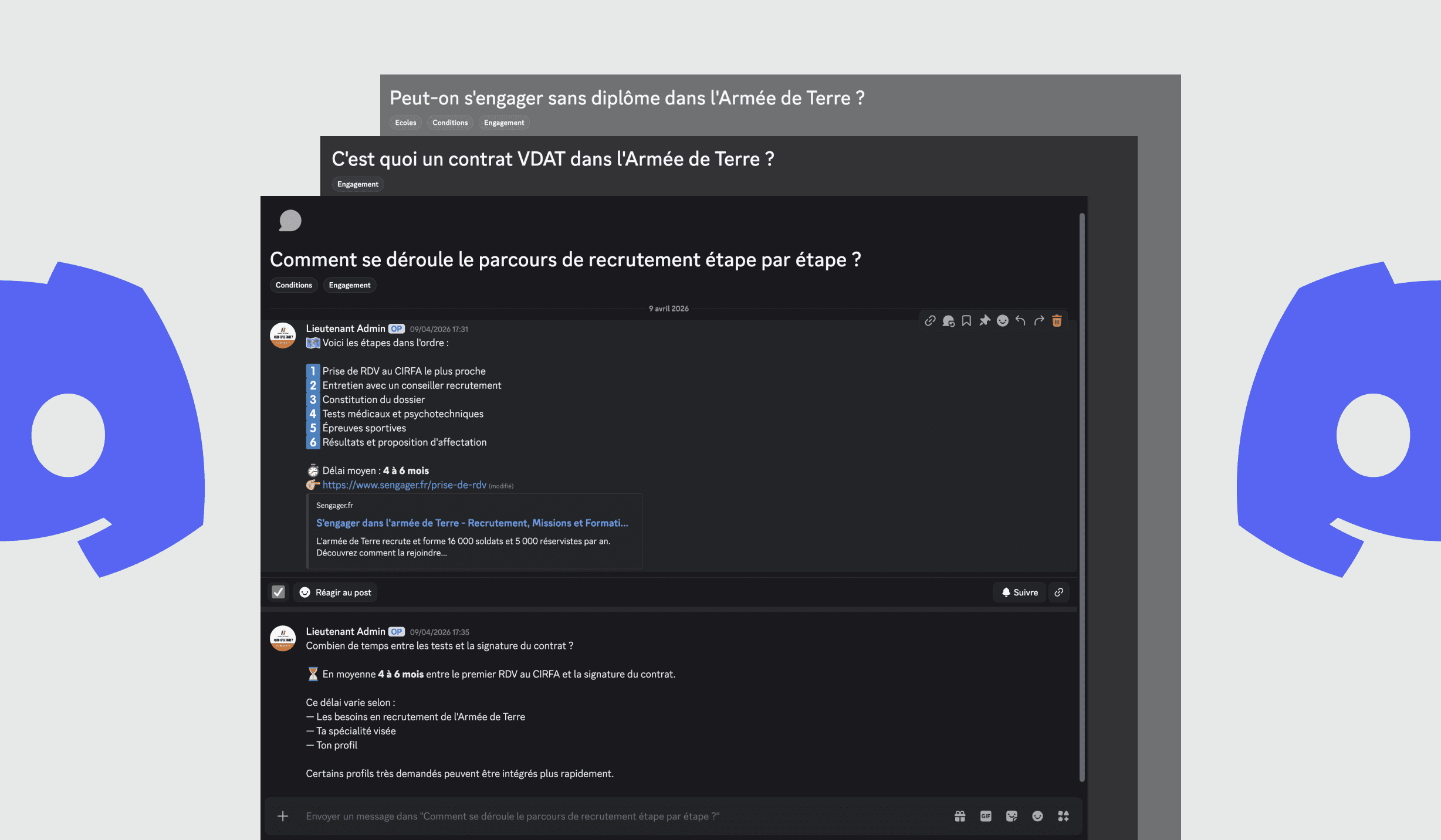
Task: Open attachment menu with plus button
Action: pyautogui.click(x=283, y=816)
